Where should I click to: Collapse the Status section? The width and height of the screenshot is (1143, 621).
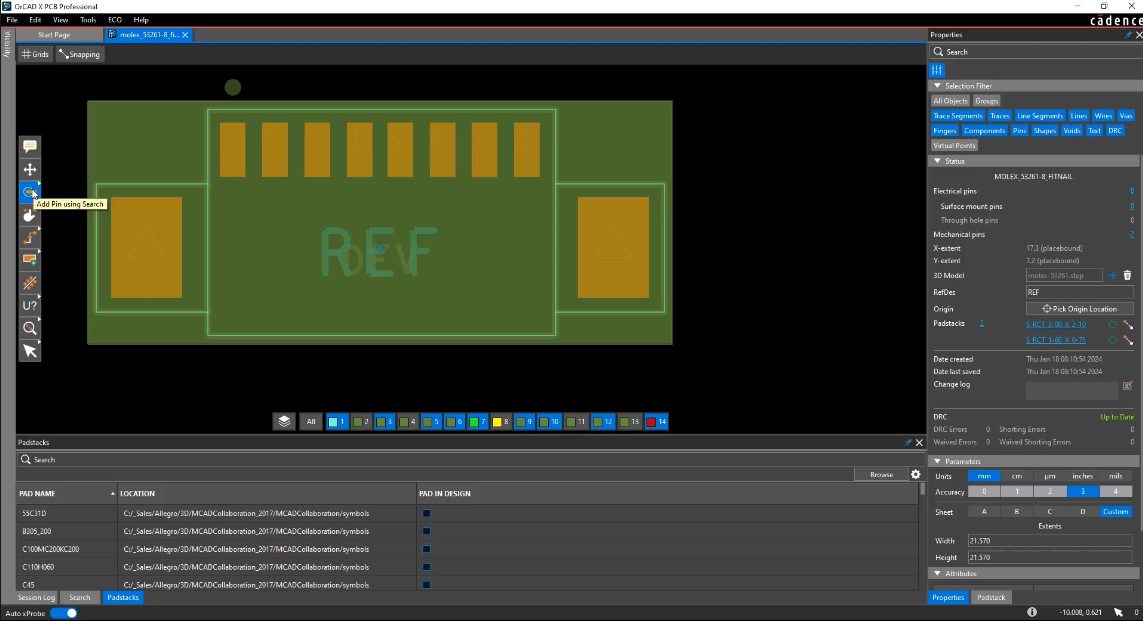936,161
